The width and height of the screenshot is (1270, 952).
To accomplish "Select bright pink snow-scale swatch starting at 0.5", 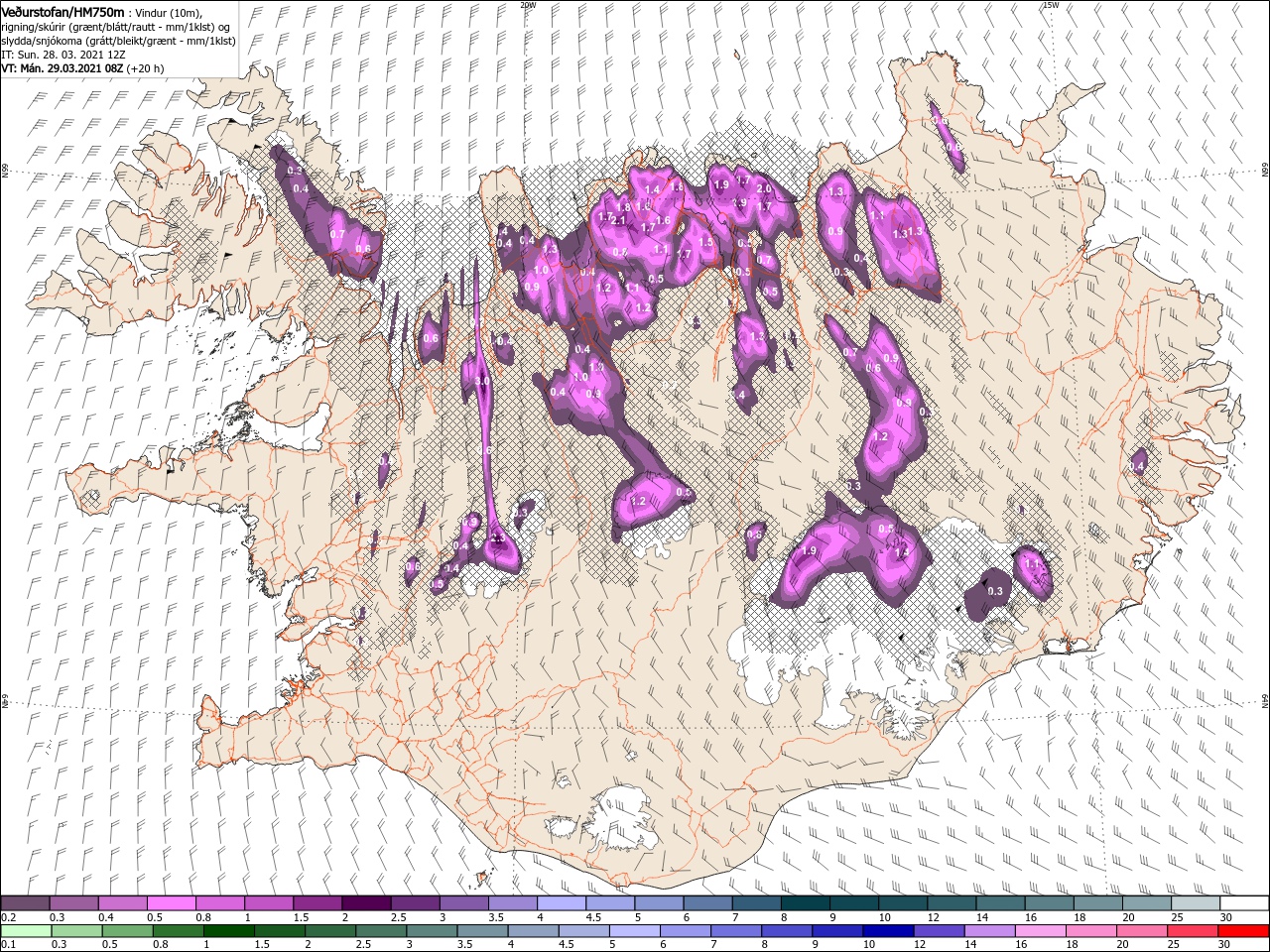I will [x=171, y=903].
